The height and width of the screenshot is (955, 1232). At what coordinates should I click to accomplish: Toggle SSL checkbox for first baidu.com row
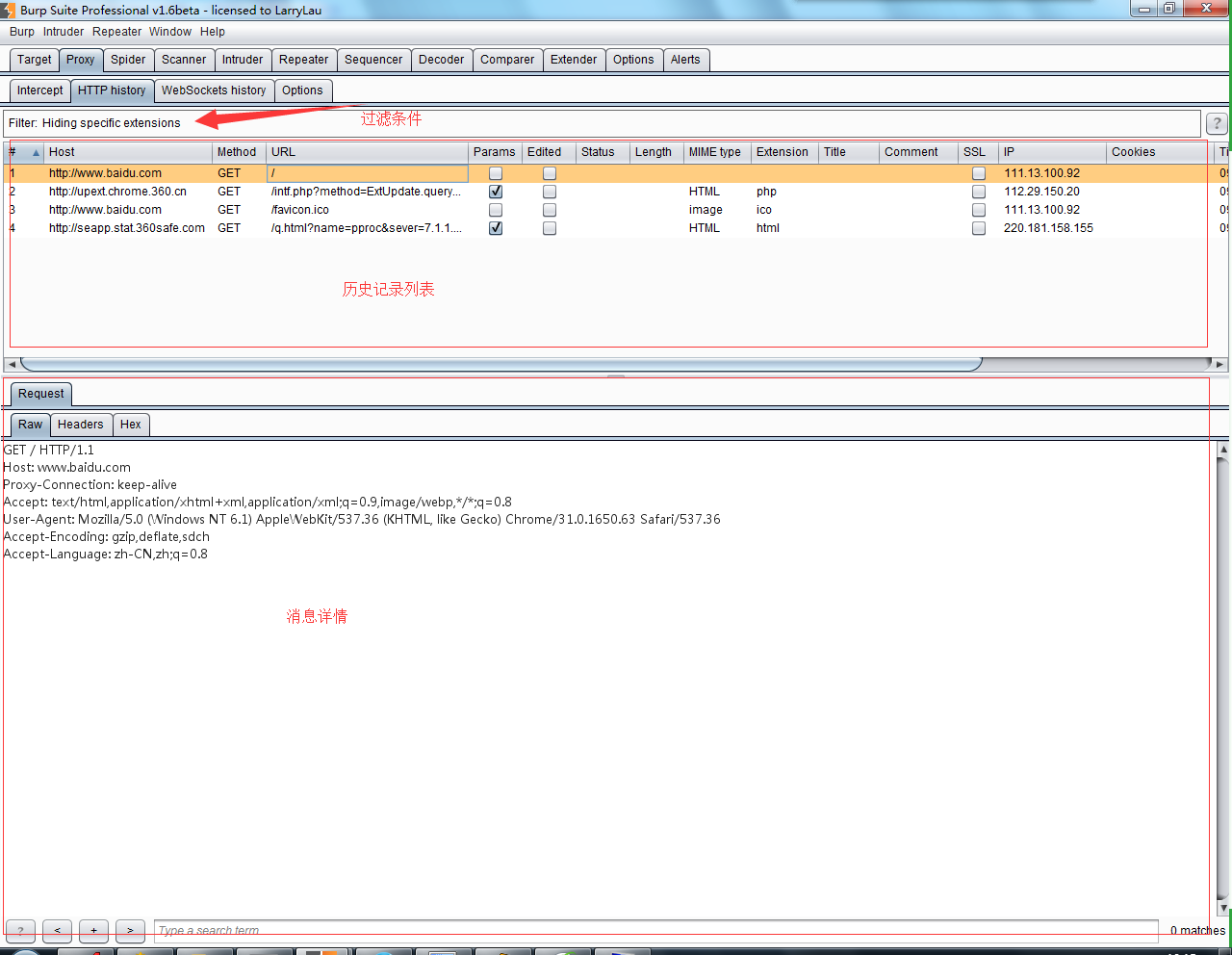coord(979,174)
